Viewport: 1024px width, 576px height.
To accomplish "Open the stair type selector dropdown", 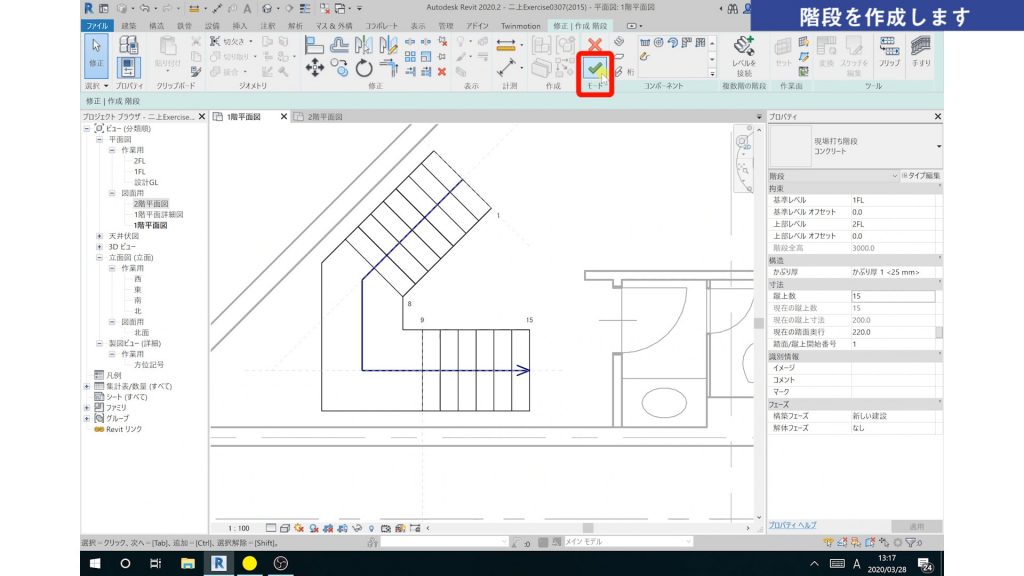I will [938, 147].
